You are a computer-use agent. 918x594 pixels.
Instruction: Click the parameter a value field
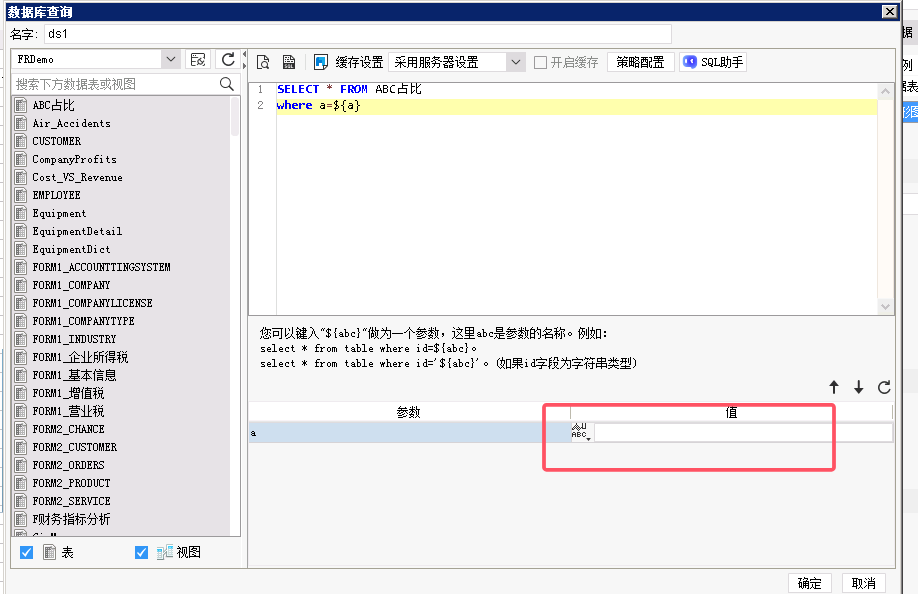pyautogui.click(x=744, y=432)
